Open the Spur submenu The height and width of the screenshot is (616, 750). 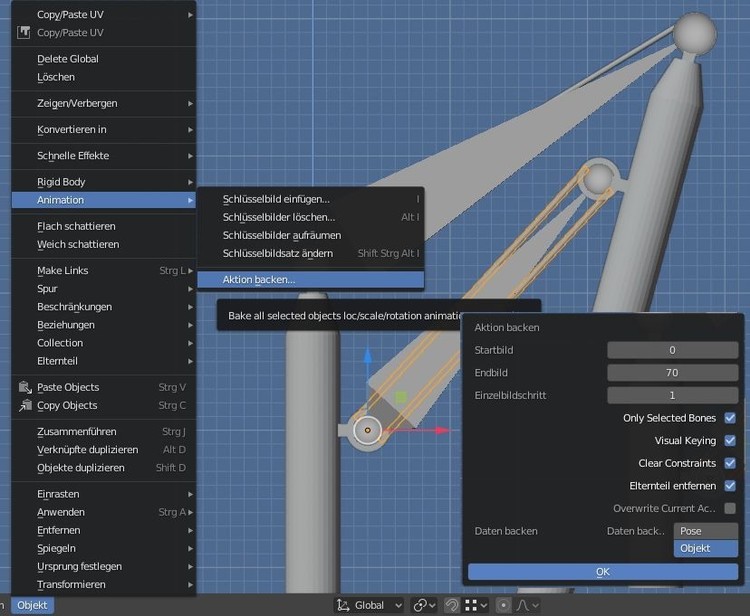pyautogui.click(x=104, y=288)
